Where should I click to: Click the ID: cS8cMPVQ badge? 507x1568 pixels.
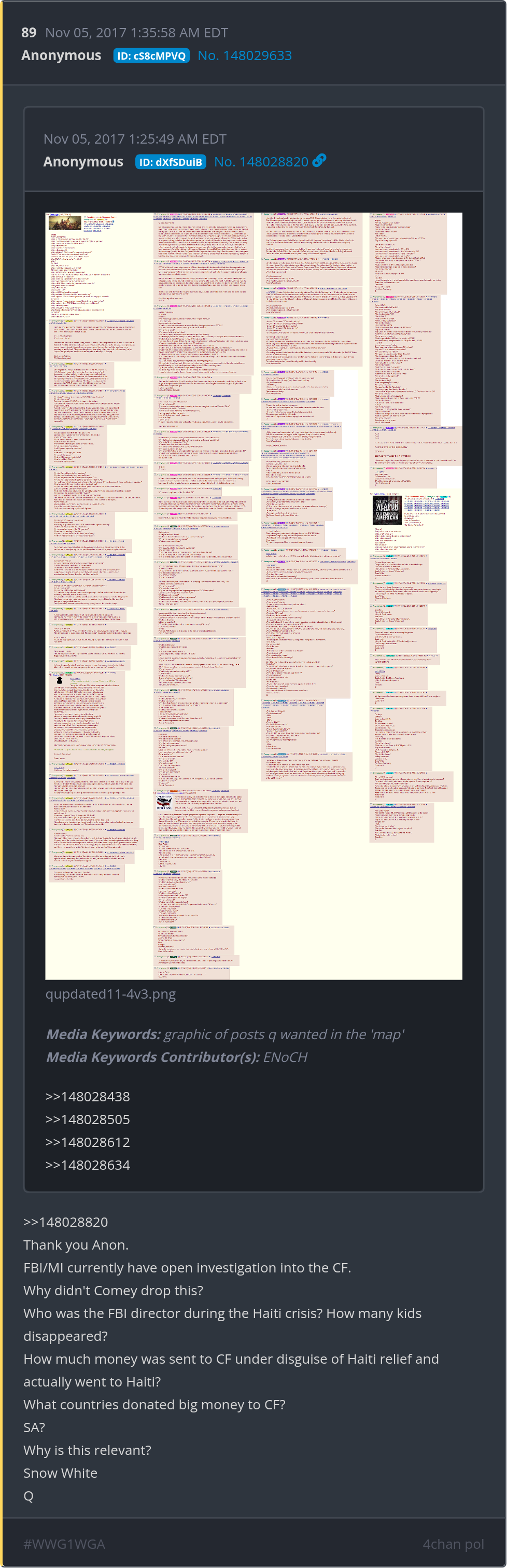pyautogui.click(x=151, y=56)
